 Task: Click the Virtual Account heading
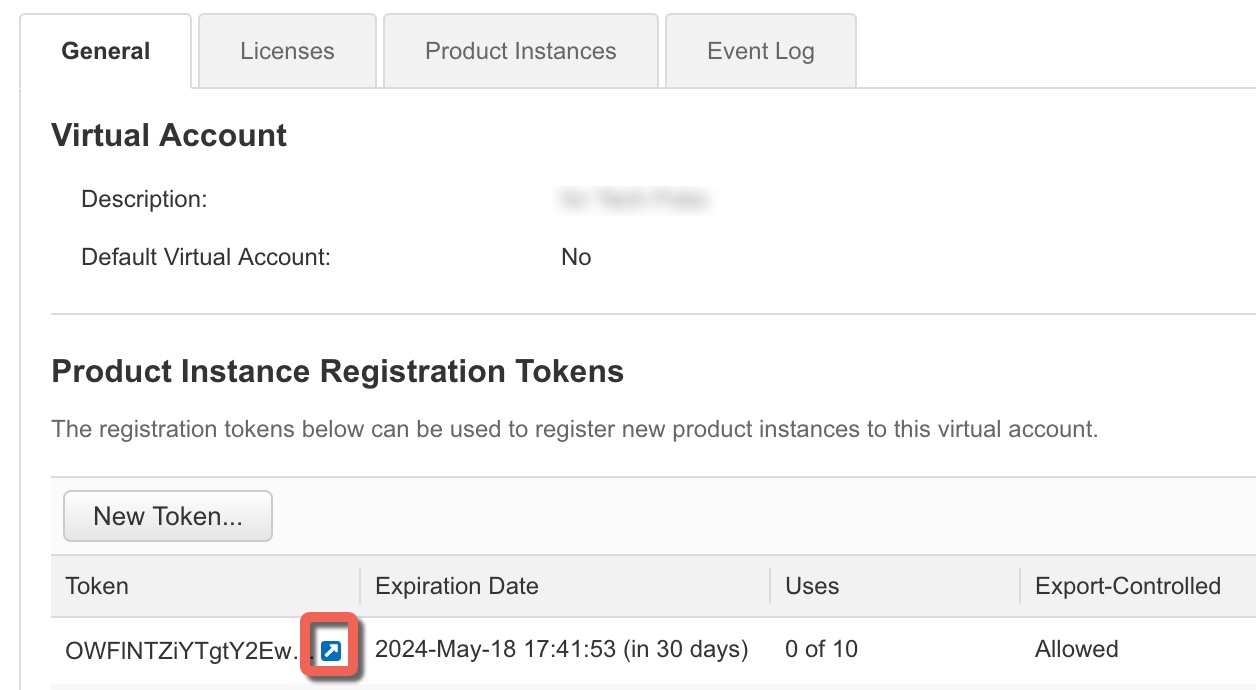point(169,136)
